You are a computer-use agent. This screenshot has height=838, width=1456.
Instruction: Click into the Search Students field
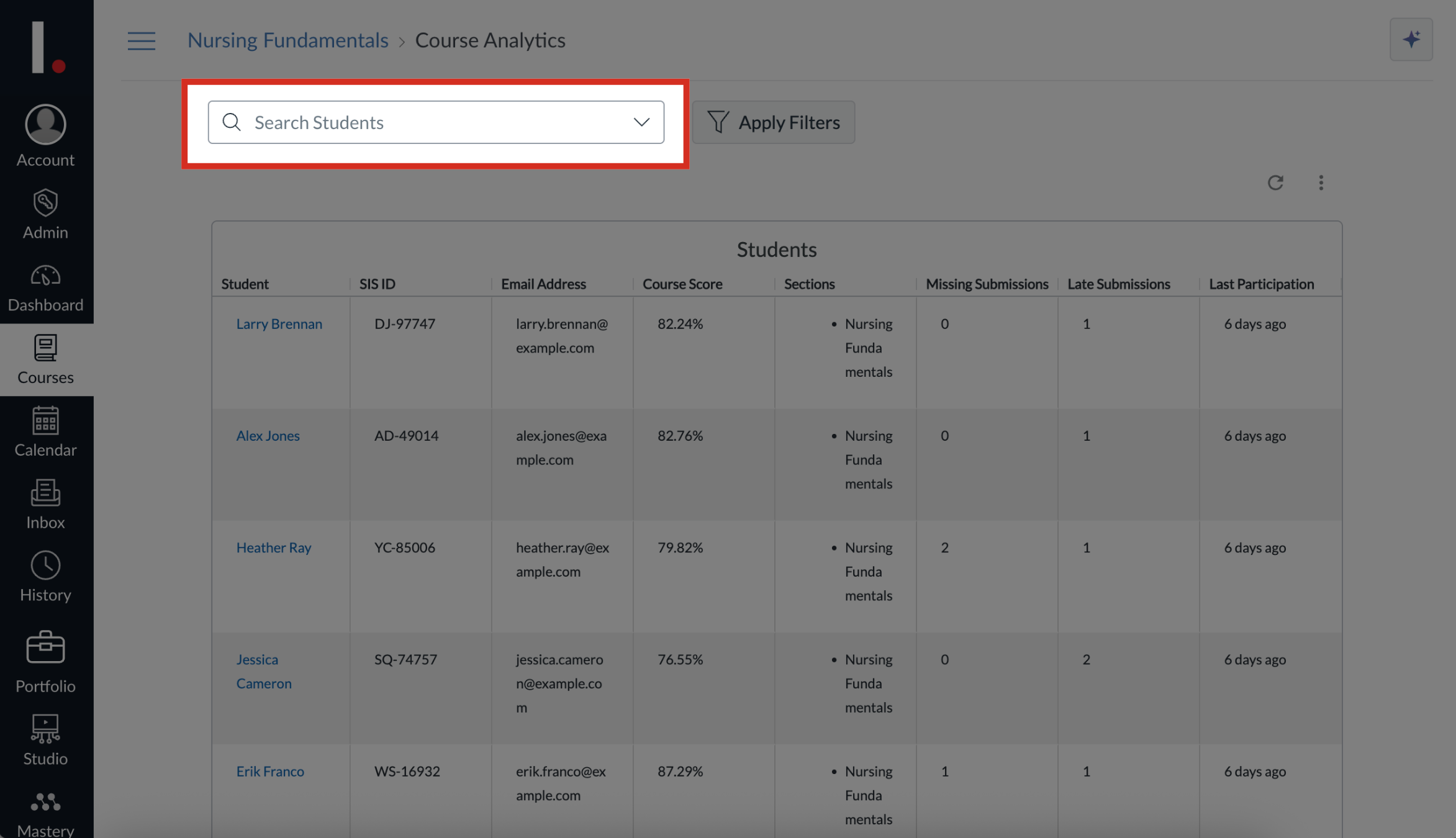pyautogui.click(x=436, y=122)
